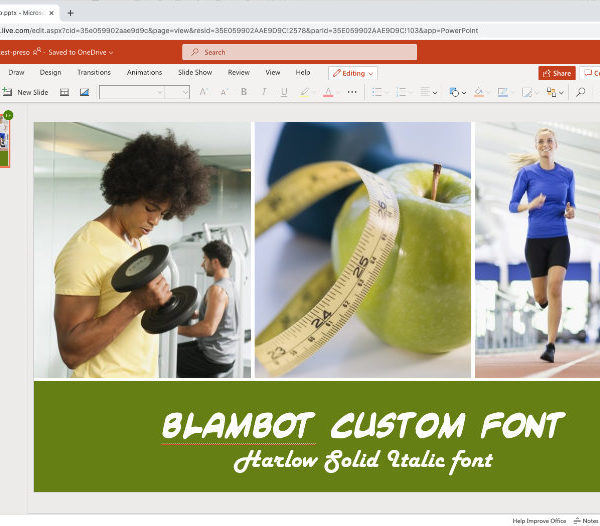
Task: Click the arrange objects icon
Action: (x=551, y=92)
